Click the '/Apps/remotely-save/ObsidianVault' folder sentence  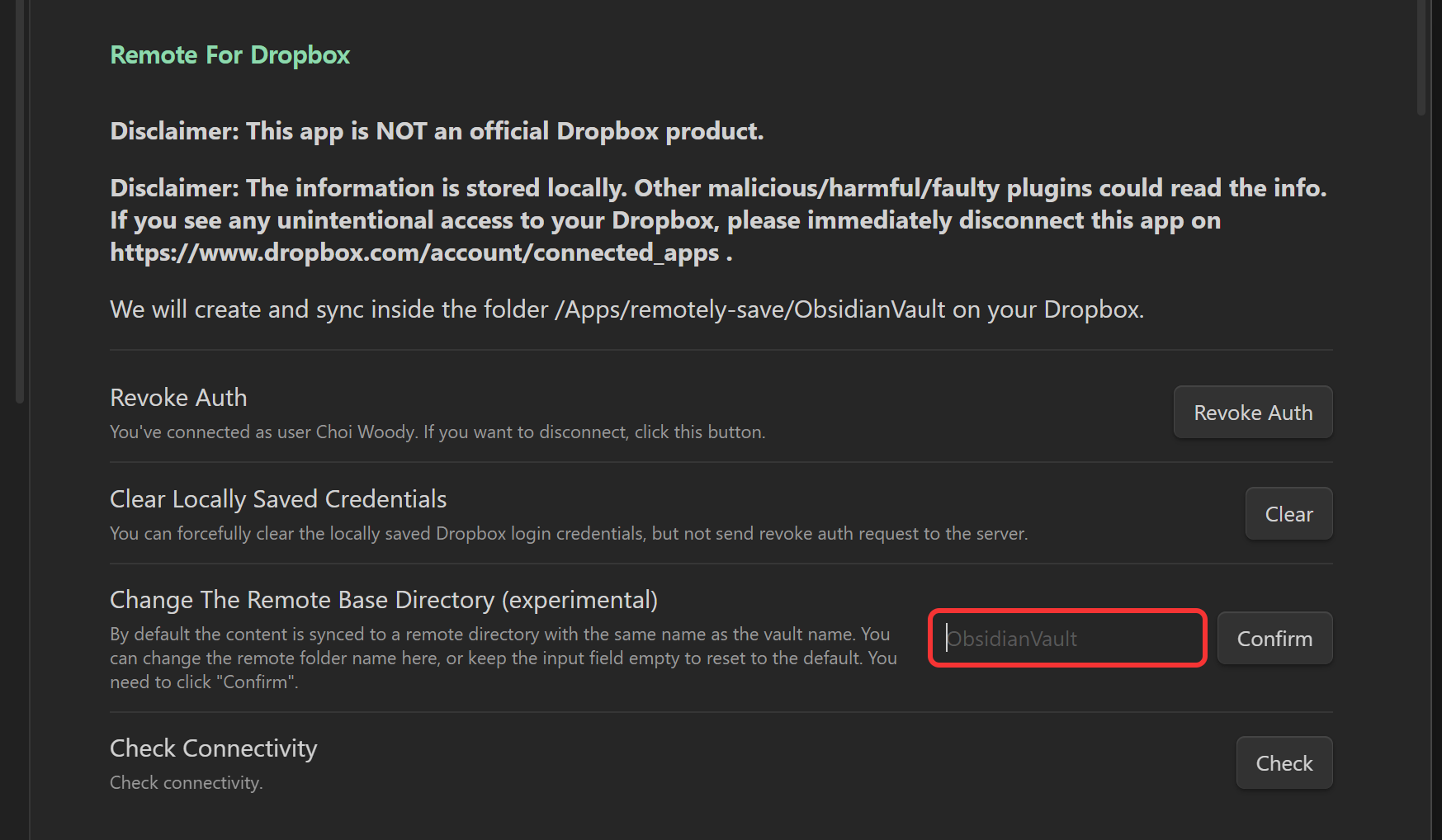pyautogui.click(x=626, y=309)
